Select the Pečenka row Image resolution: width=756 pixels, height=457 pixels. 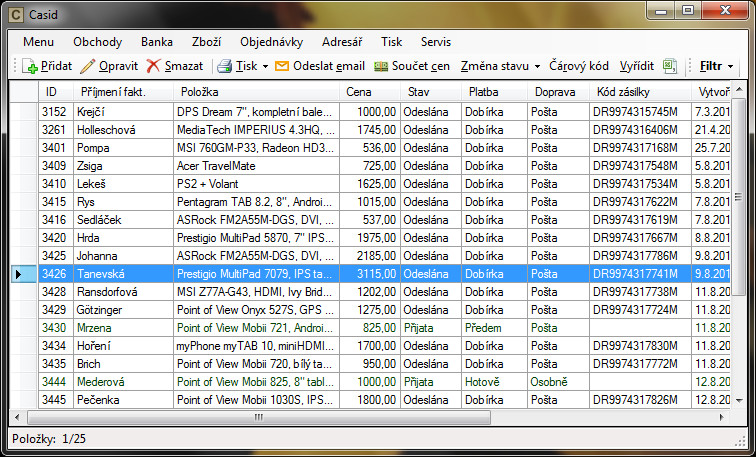pyautogui.click(x=384, y=400)
